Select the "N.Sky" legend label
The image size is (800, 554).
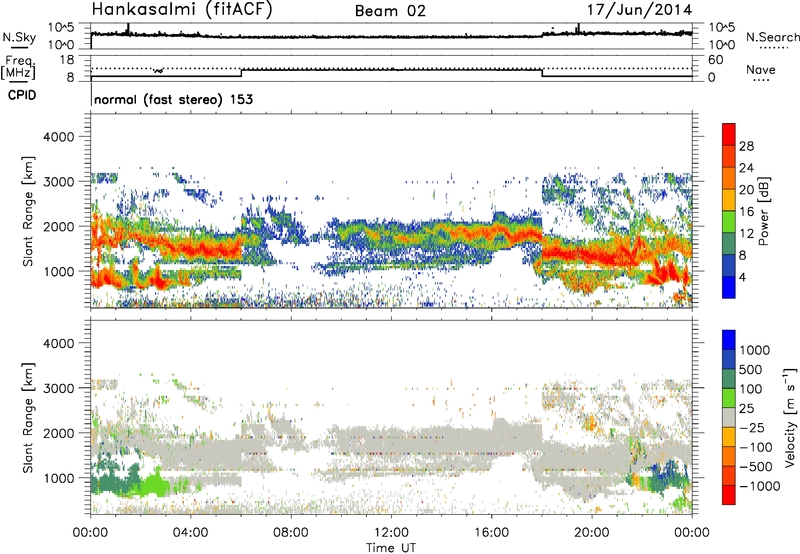point(19,37)
